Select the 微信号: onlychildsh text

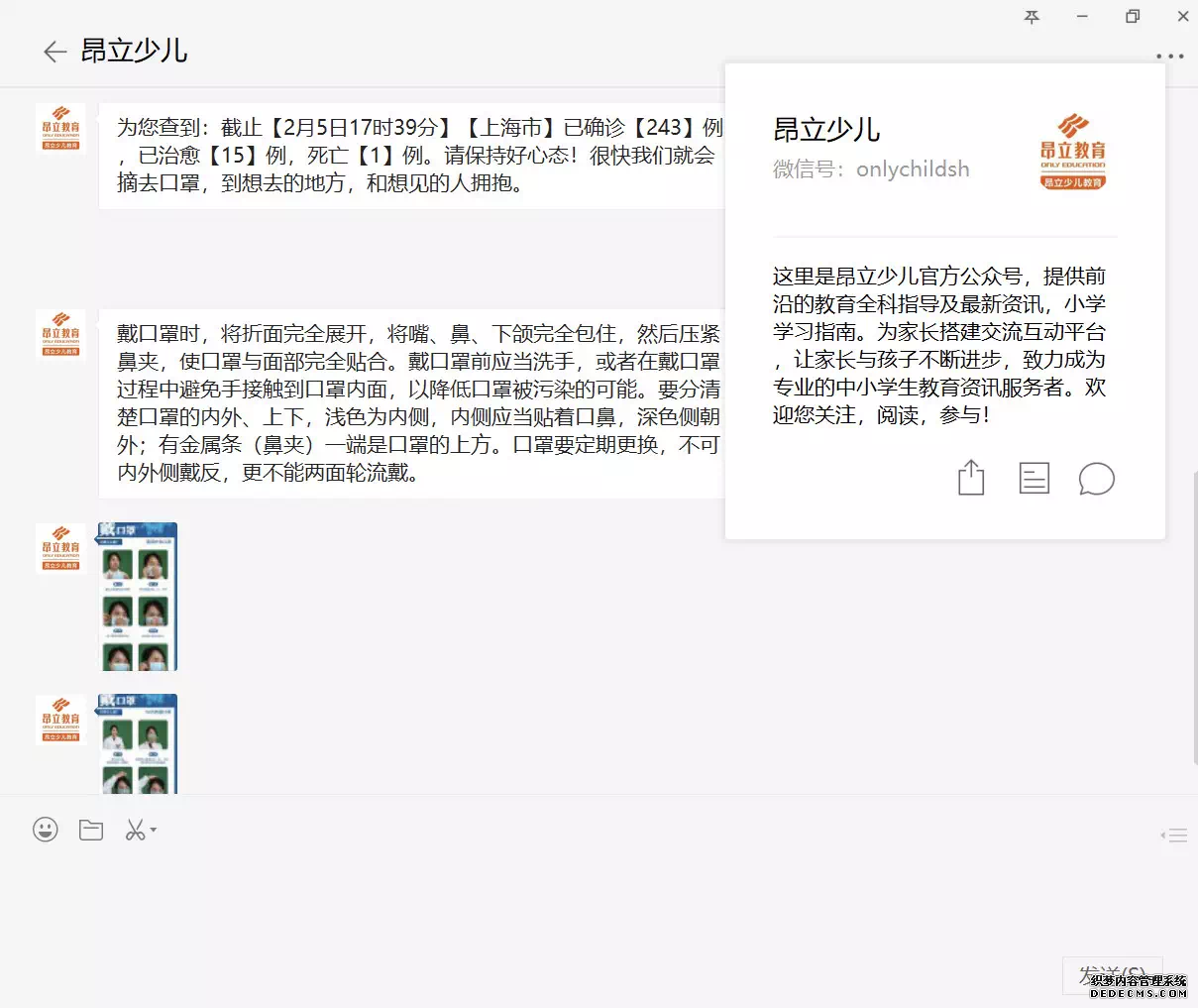[x=871, y=169]
